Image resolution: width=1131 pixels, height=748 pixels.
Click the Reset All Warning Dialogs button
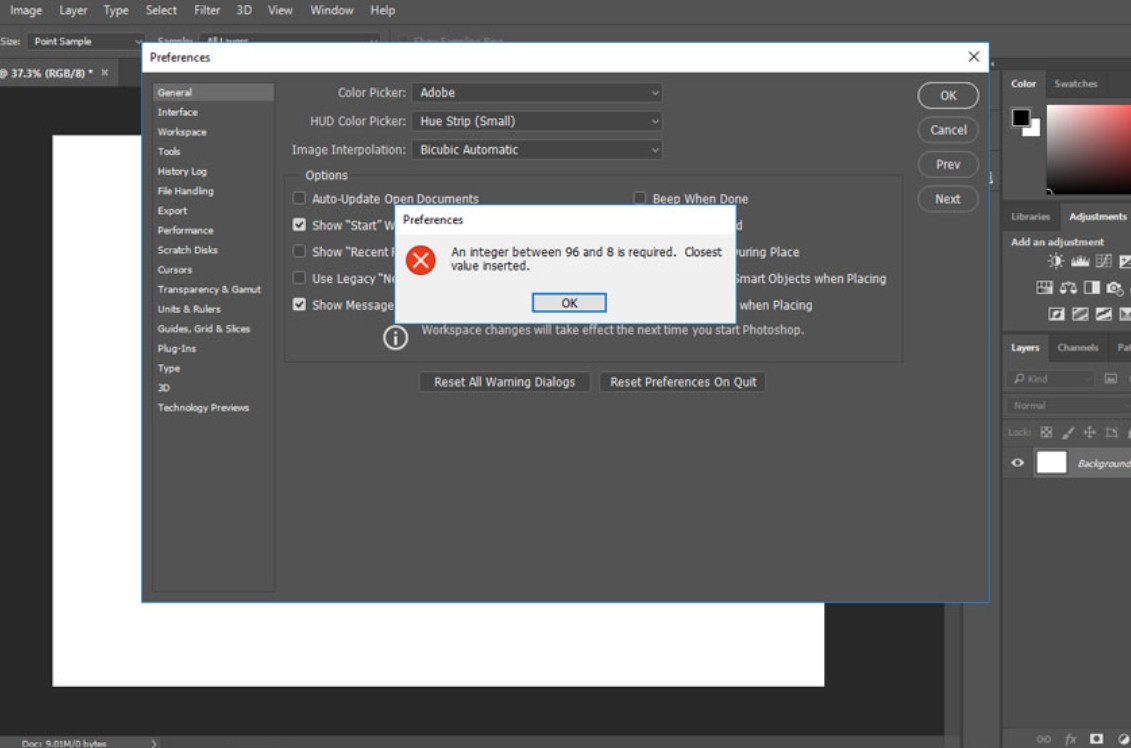[x=504, y=382]
